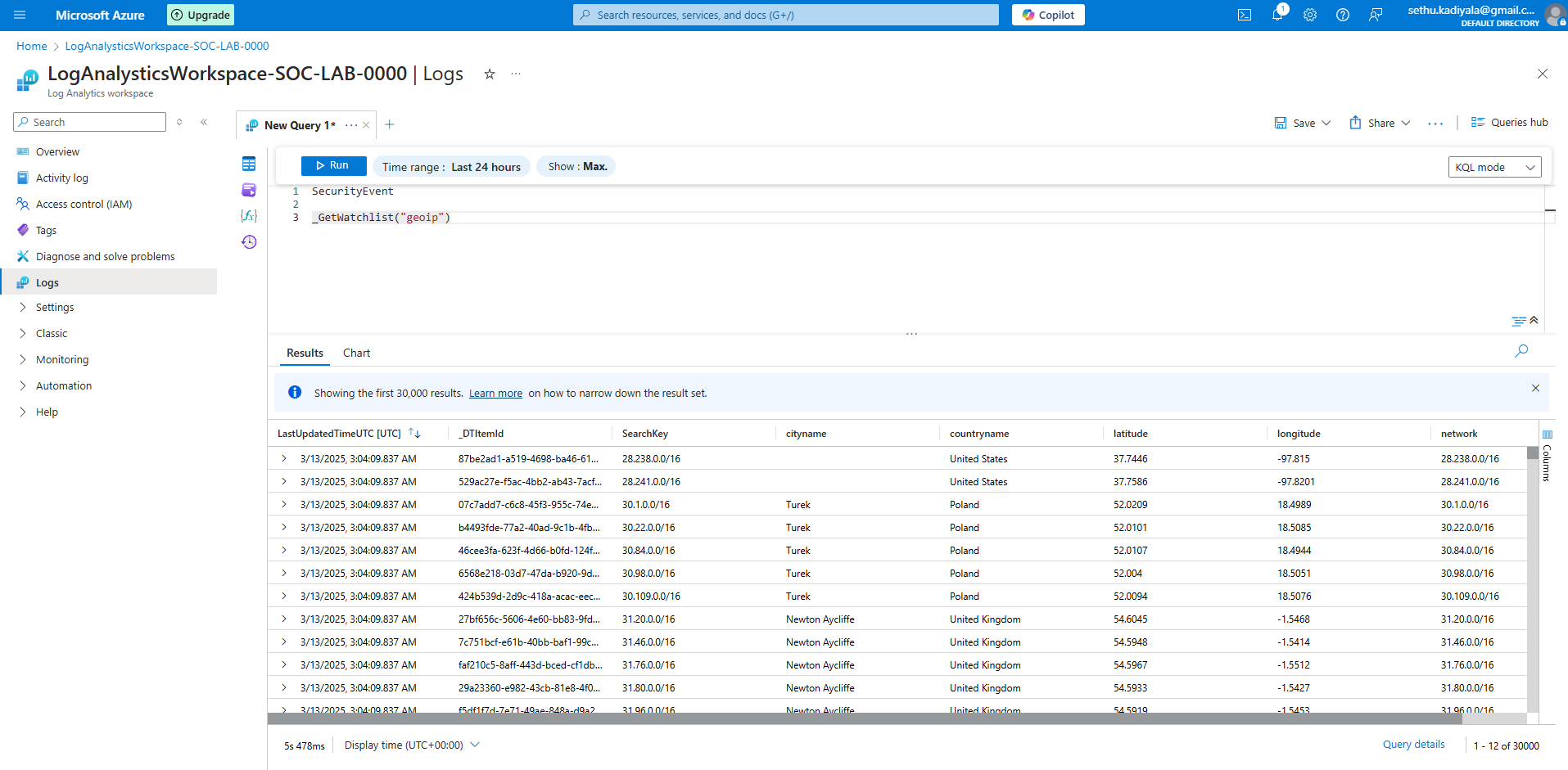Screen dimensions: 1568x770
Task: Change Time range Last 24 hours
Action: coord(451,167)
